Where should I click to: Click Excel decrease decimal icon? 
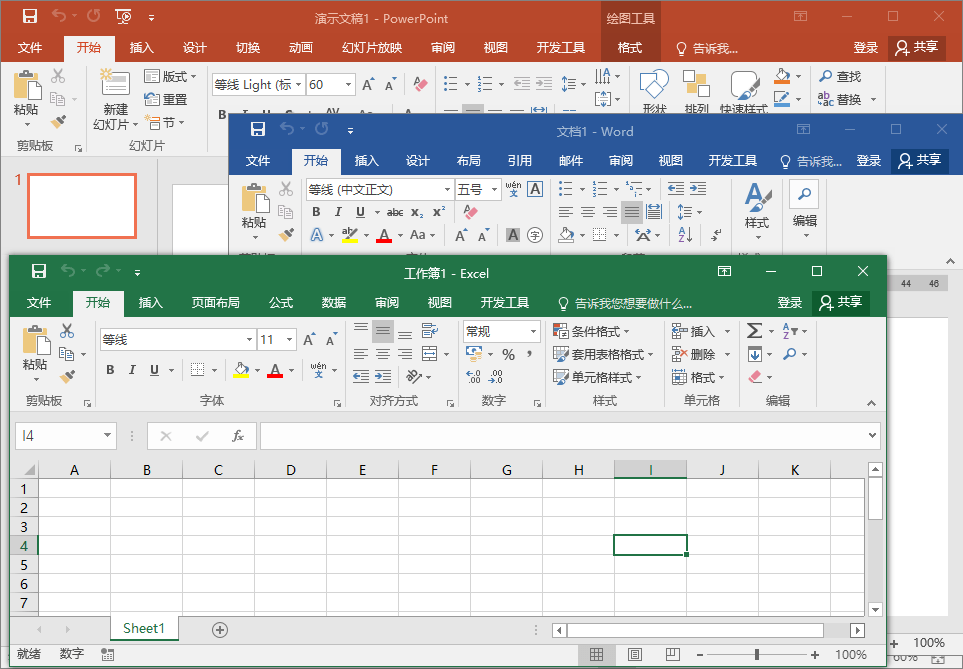(x=495, y=377)
